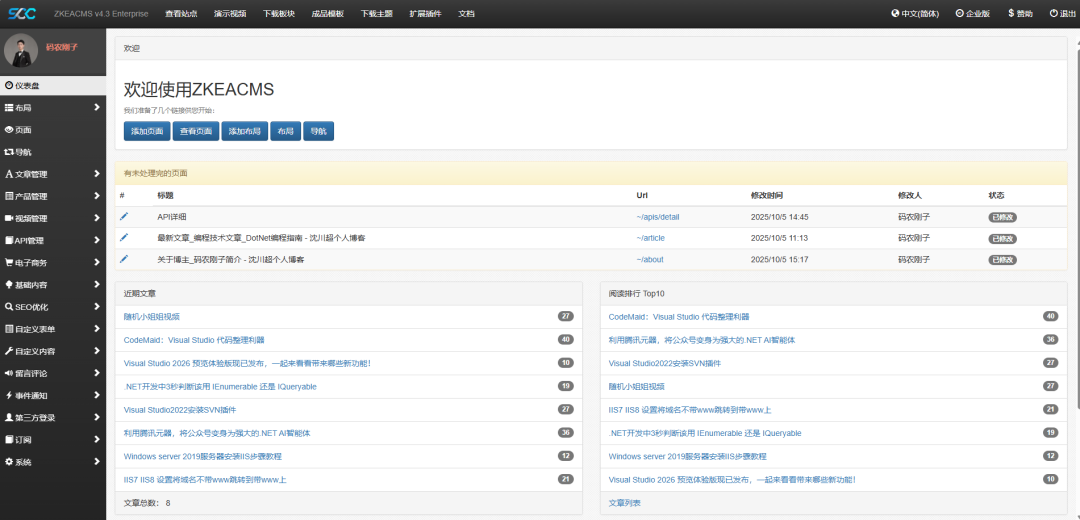Click the 系统 gear icon
Screen dimensions: 1080x520
point(9,461)
